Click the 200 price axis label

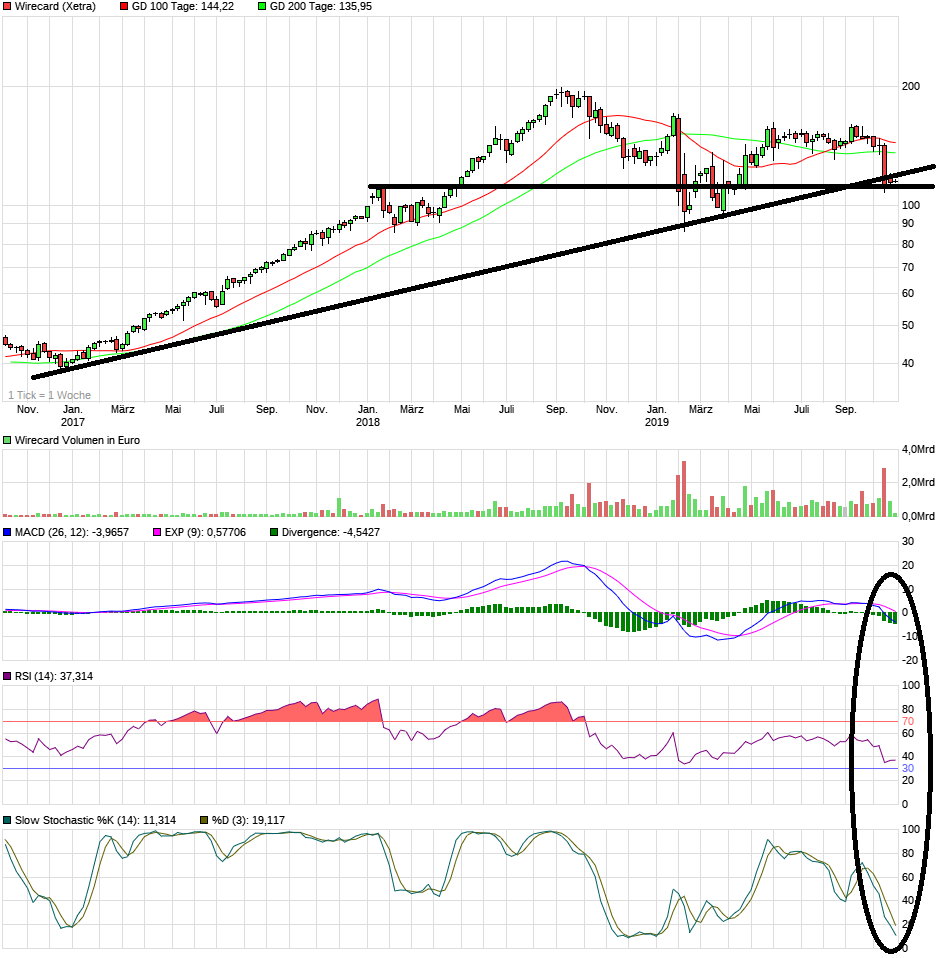pyautogui.click(x=911, y=87)
